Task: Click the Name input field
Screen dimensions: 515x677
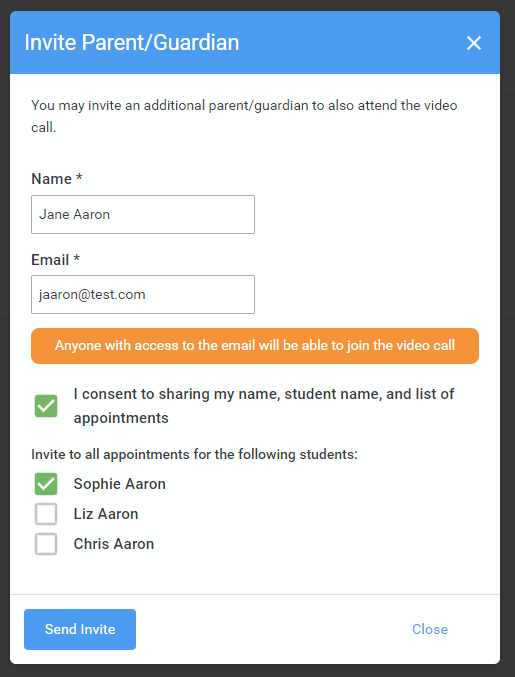Action: point(143,215)
